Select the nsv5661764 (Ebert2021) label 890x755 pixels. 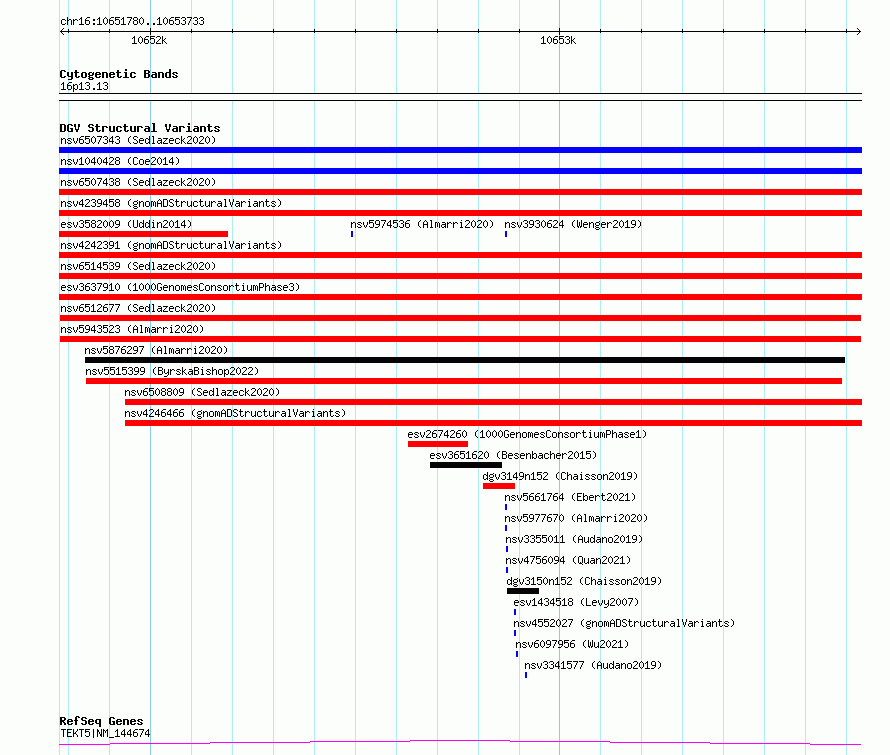point(570,497)
